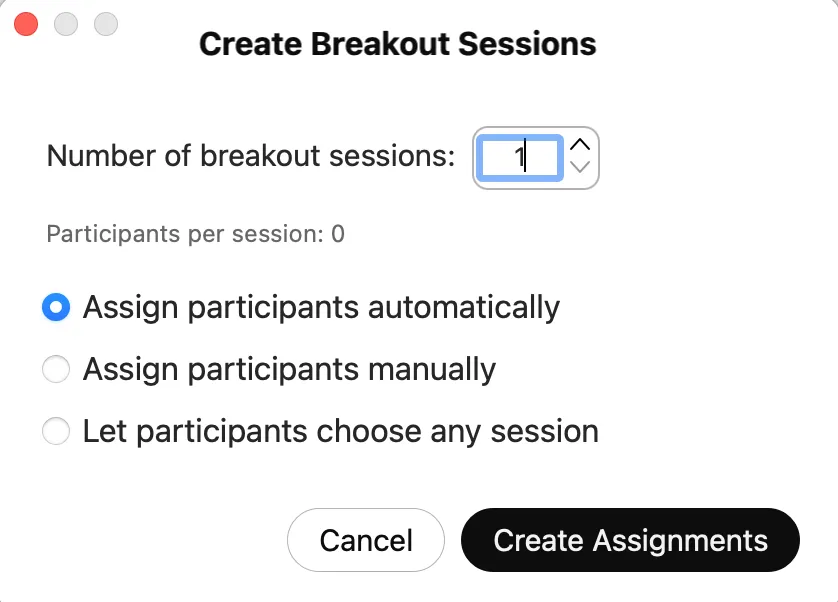The width and height of the screenshot is (838, 602).
Task: Click 'Let participants choose any session' text
Action: (340, 432)
